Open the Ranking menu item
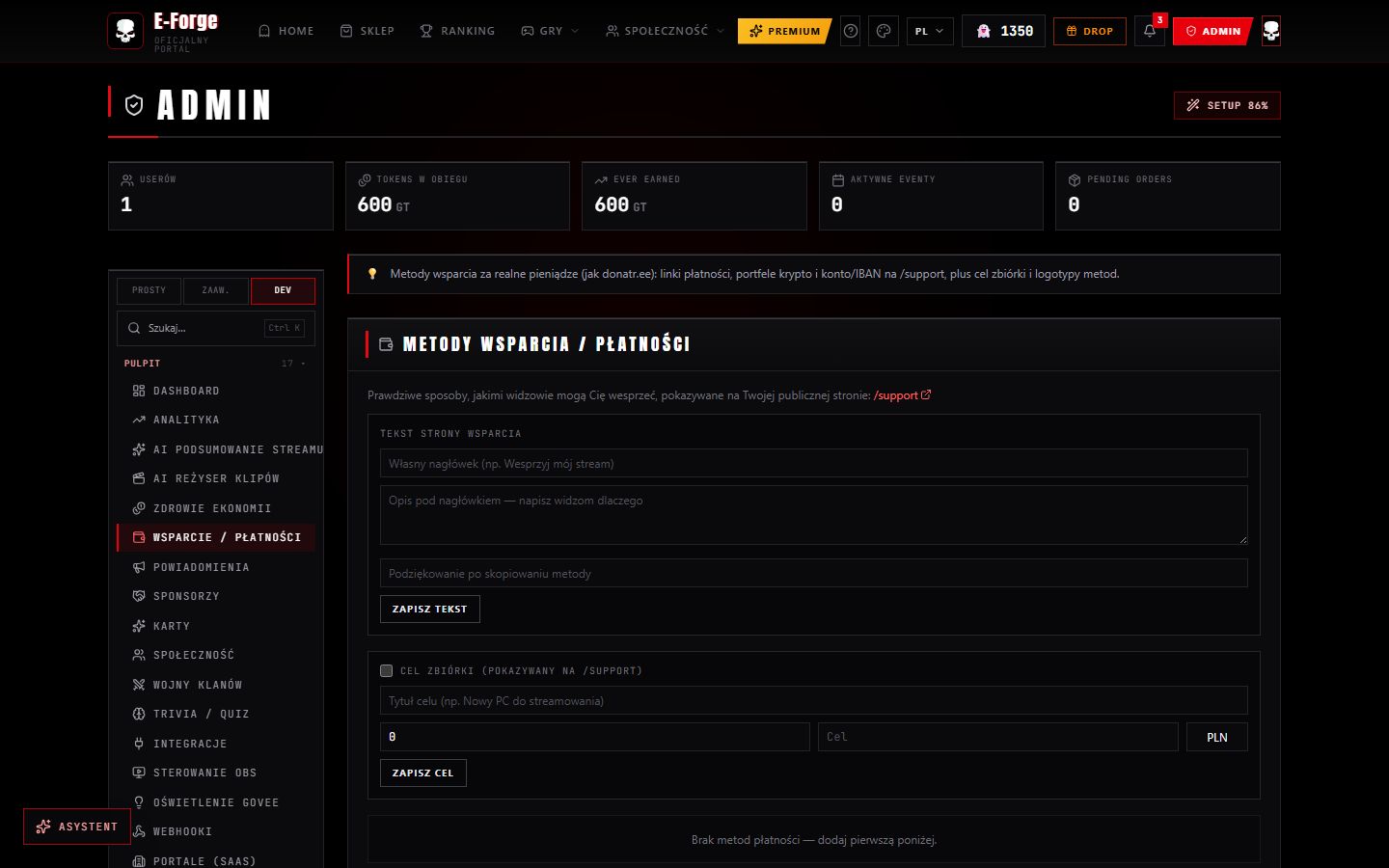The width and height of the screenshot is (1389, 868). click(x=457, y=31)
